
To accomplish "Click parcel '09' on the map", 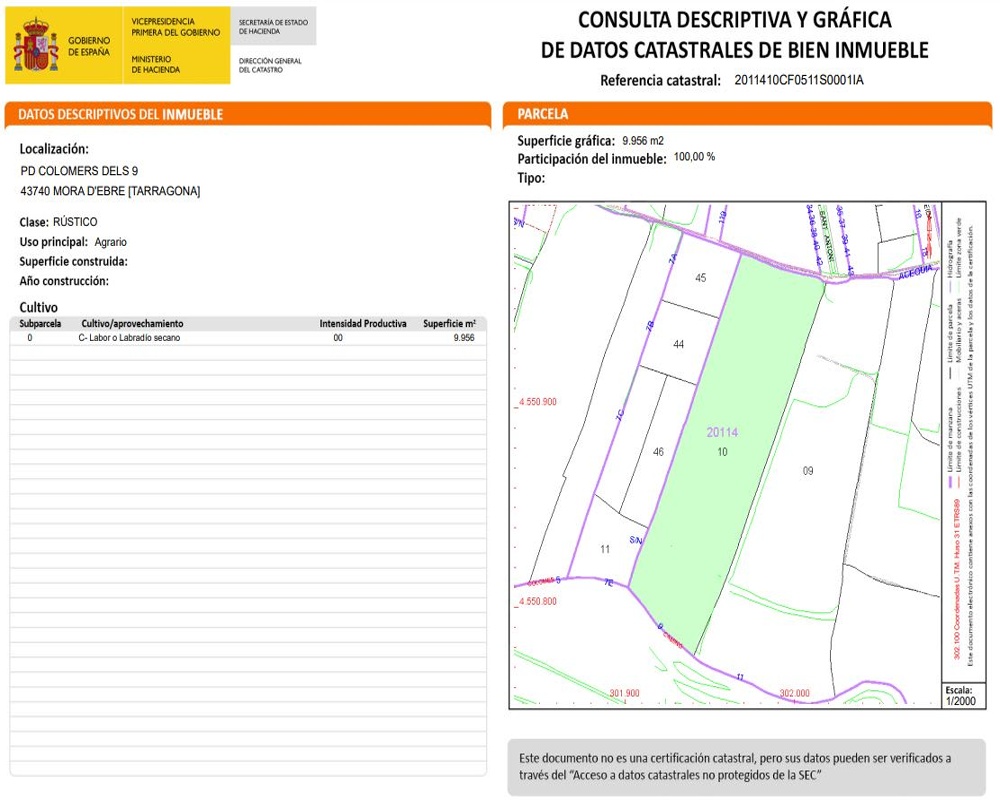I will [807, 471].
